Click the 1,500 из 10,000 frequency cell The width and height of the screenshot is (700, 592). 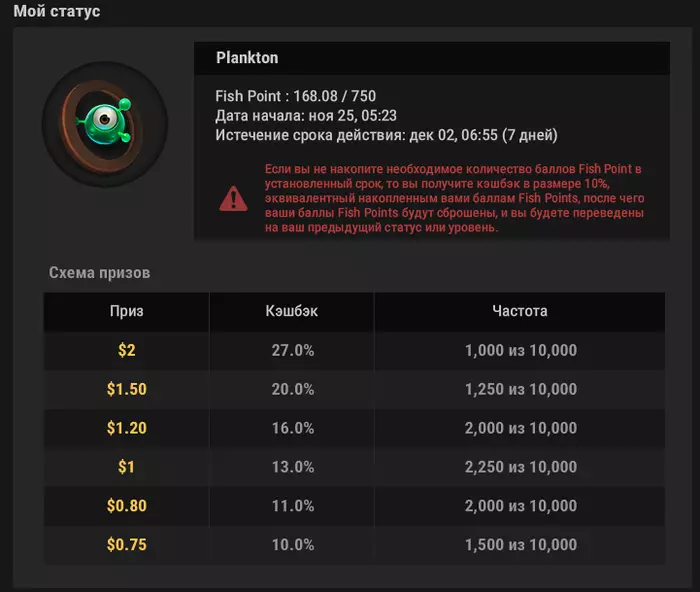click(520, 545)
